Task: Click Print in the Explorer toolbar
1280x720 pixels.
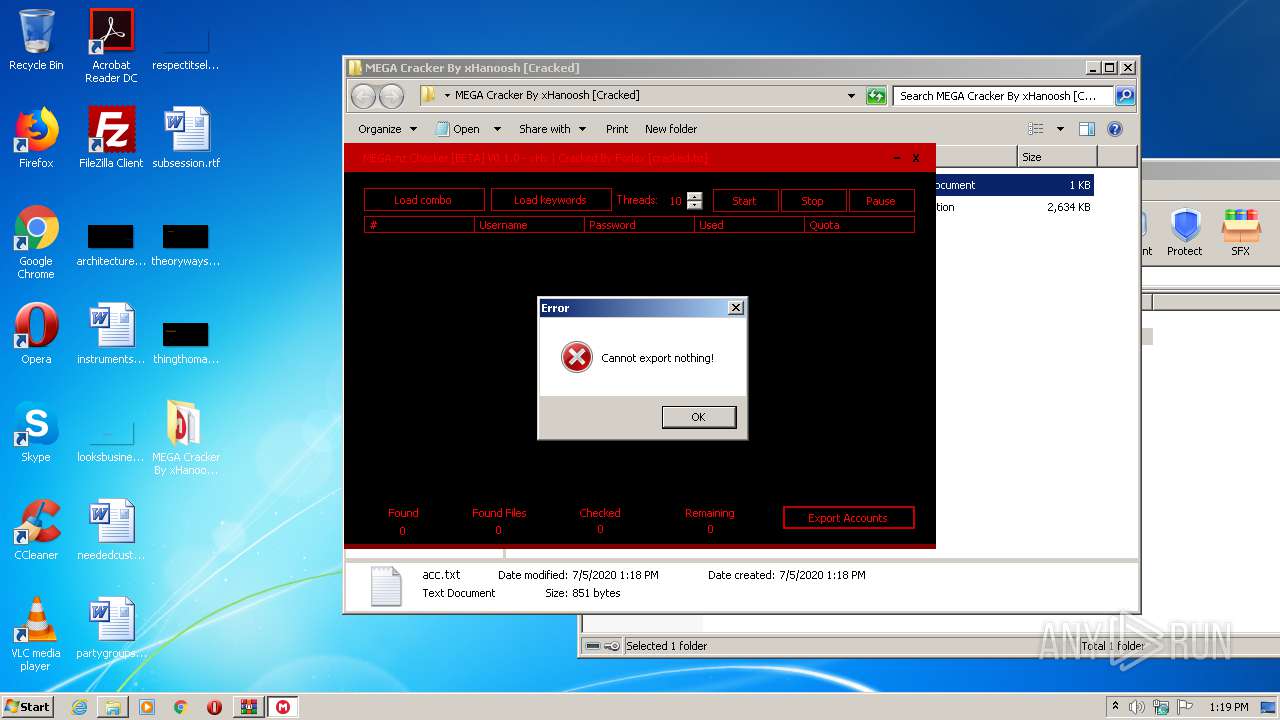Action: click(x=617, y=129)
